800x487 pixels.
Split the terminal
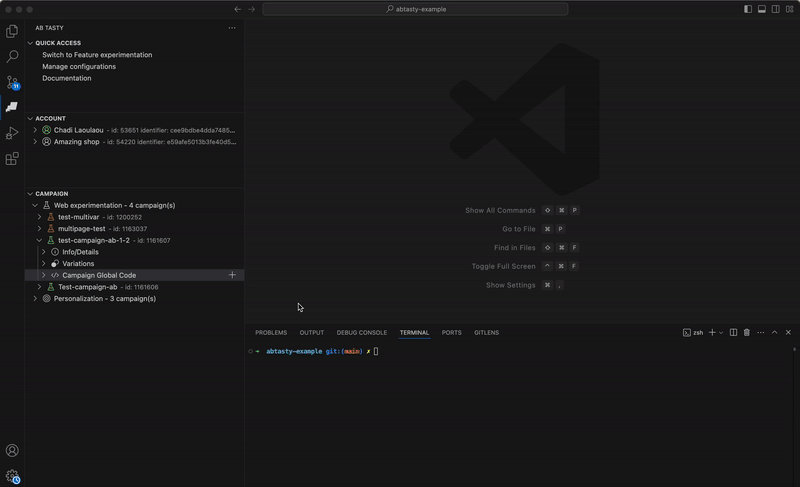tap(733, 332)
